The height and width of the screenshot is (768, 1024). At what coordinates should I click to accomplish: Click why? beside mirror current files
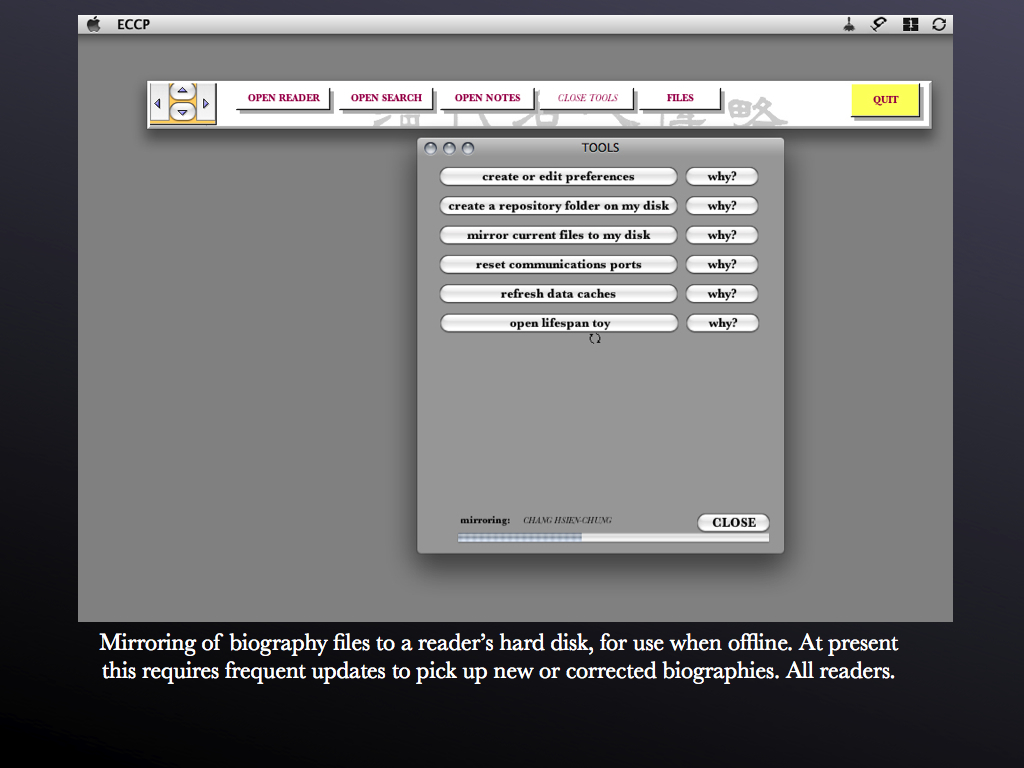click(x=722, y=235)
